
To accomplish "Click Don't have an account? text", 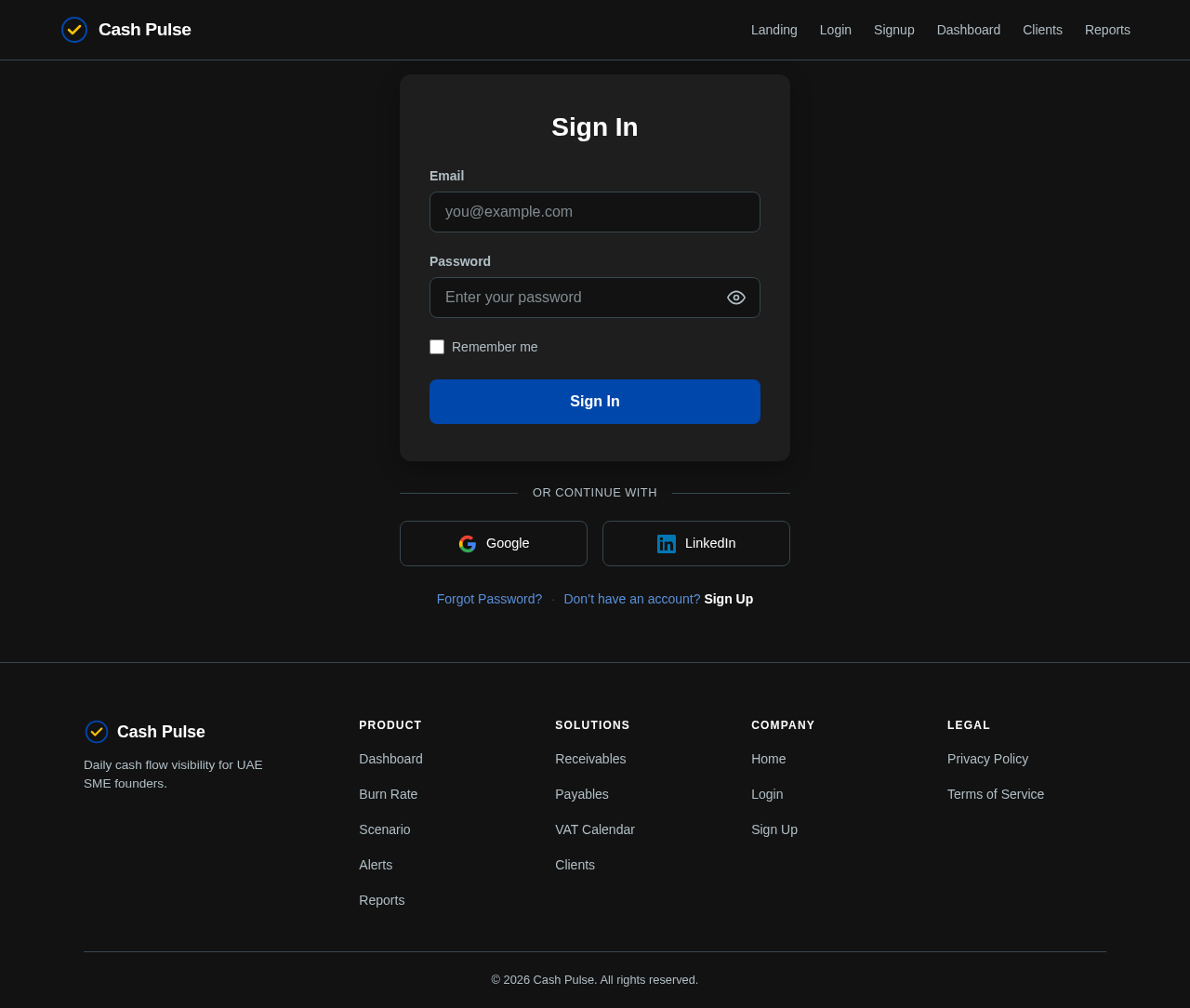I will pos(632,599).
